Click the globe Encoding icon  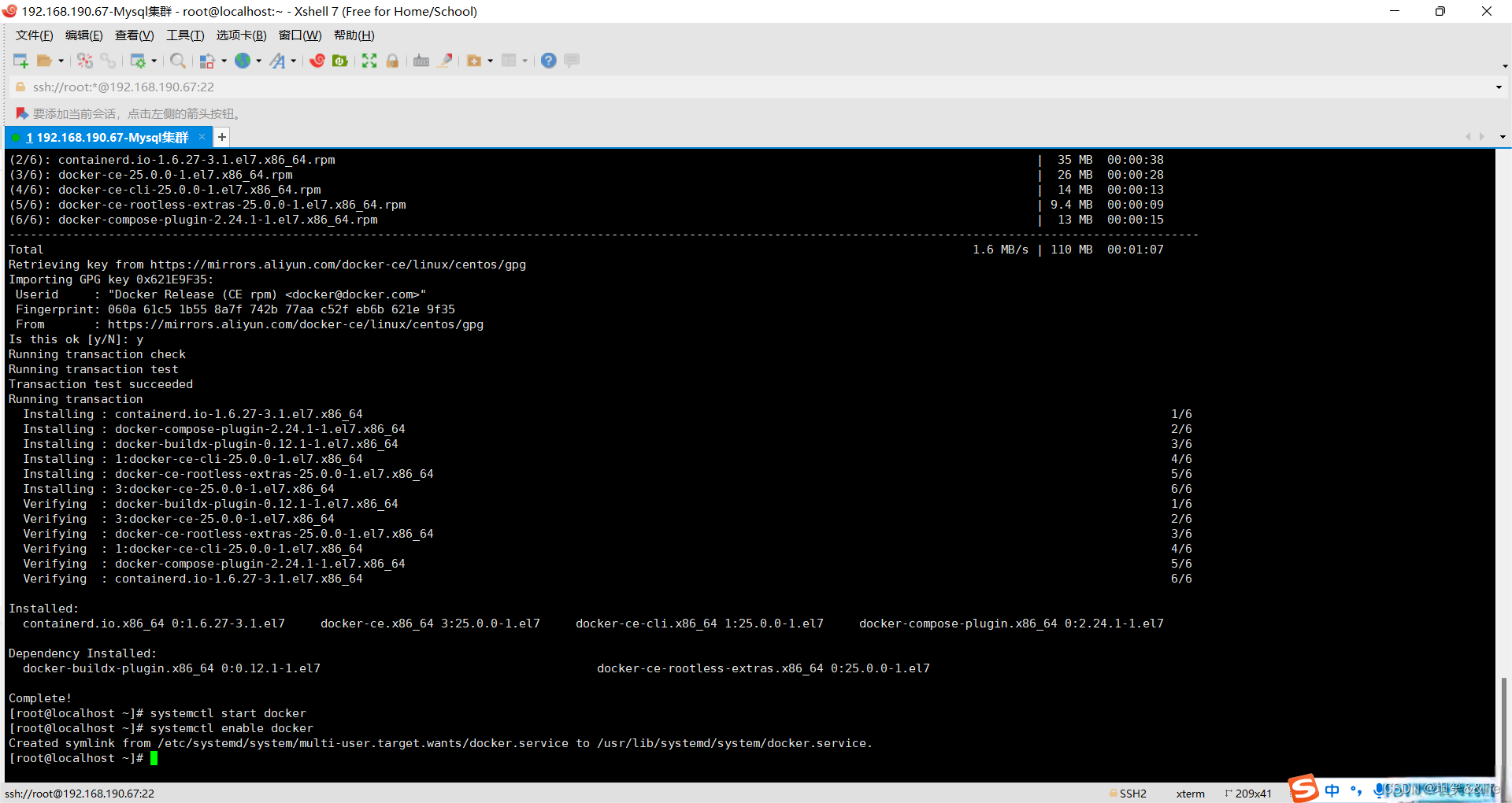pyautogui.click(x=243, y=61)
